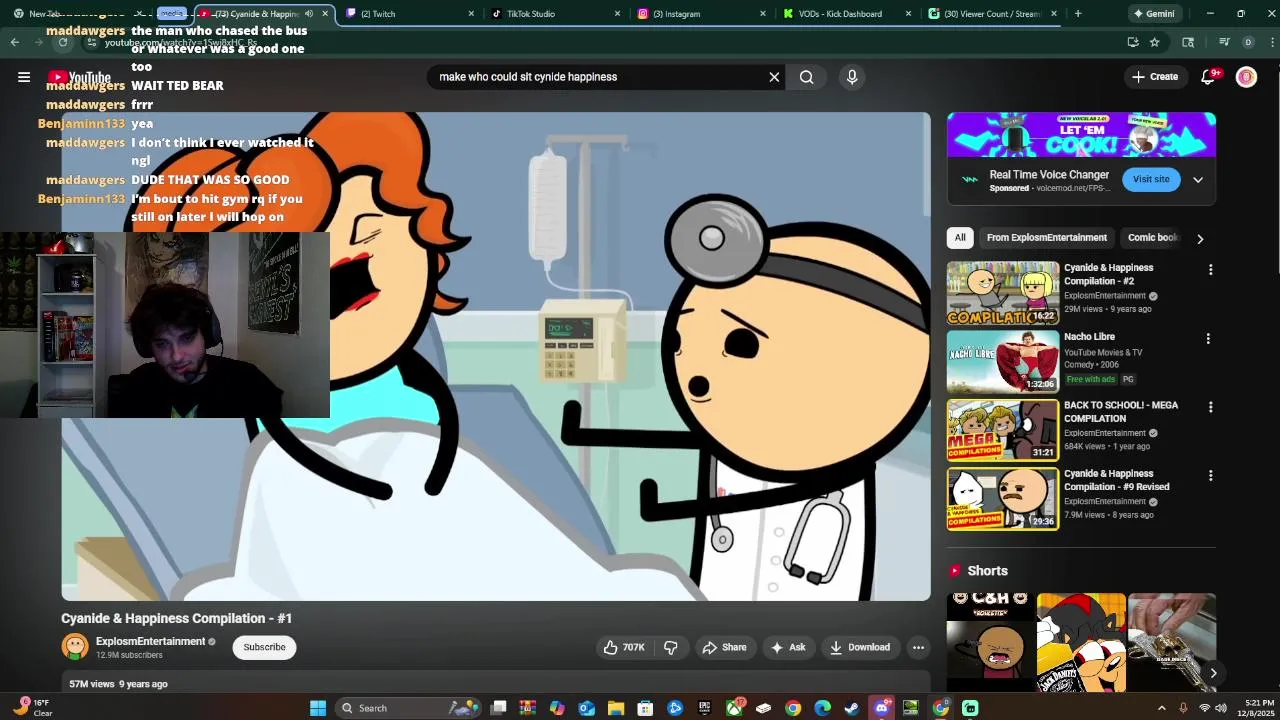Viewport: 1280px width, 720px height.
Task: Open Epic Games Launcher from taskbar
Action: click(x=704, y=708)
